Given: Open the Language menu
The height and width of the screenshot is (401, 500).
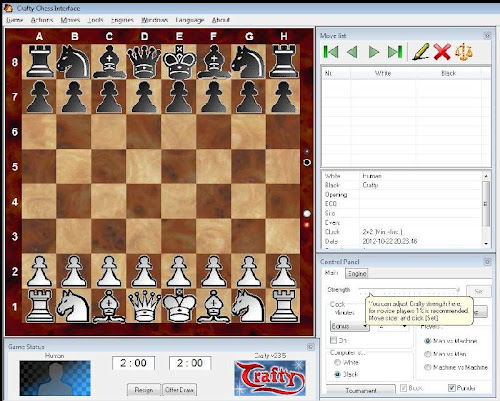Looking at the screenshot, I should coord(190,20).
